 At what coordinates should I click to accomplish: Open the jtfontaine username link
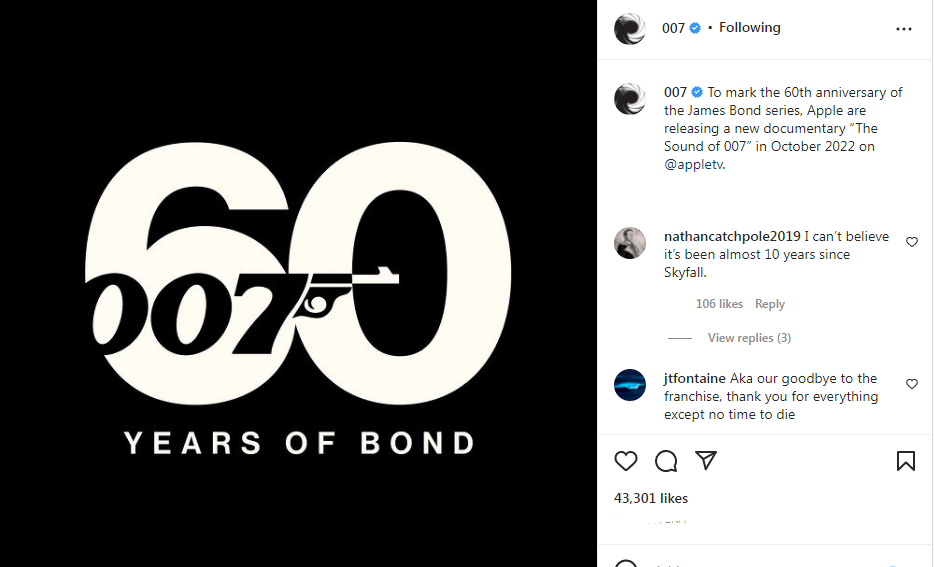point(695,379)
